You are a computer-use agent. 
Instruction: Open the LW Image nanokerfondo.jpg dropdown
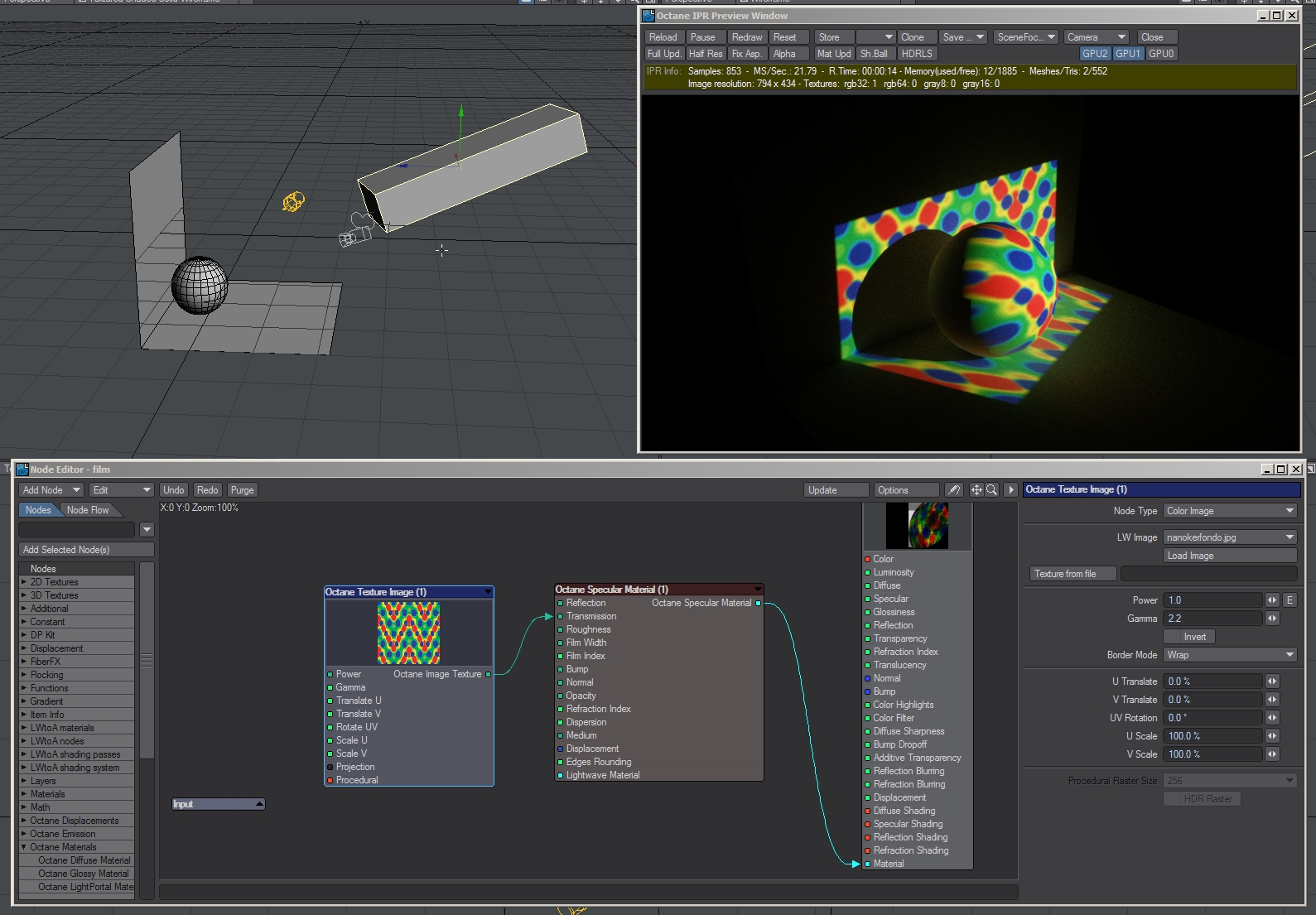pyautogui.click(x=1230, y=537)
